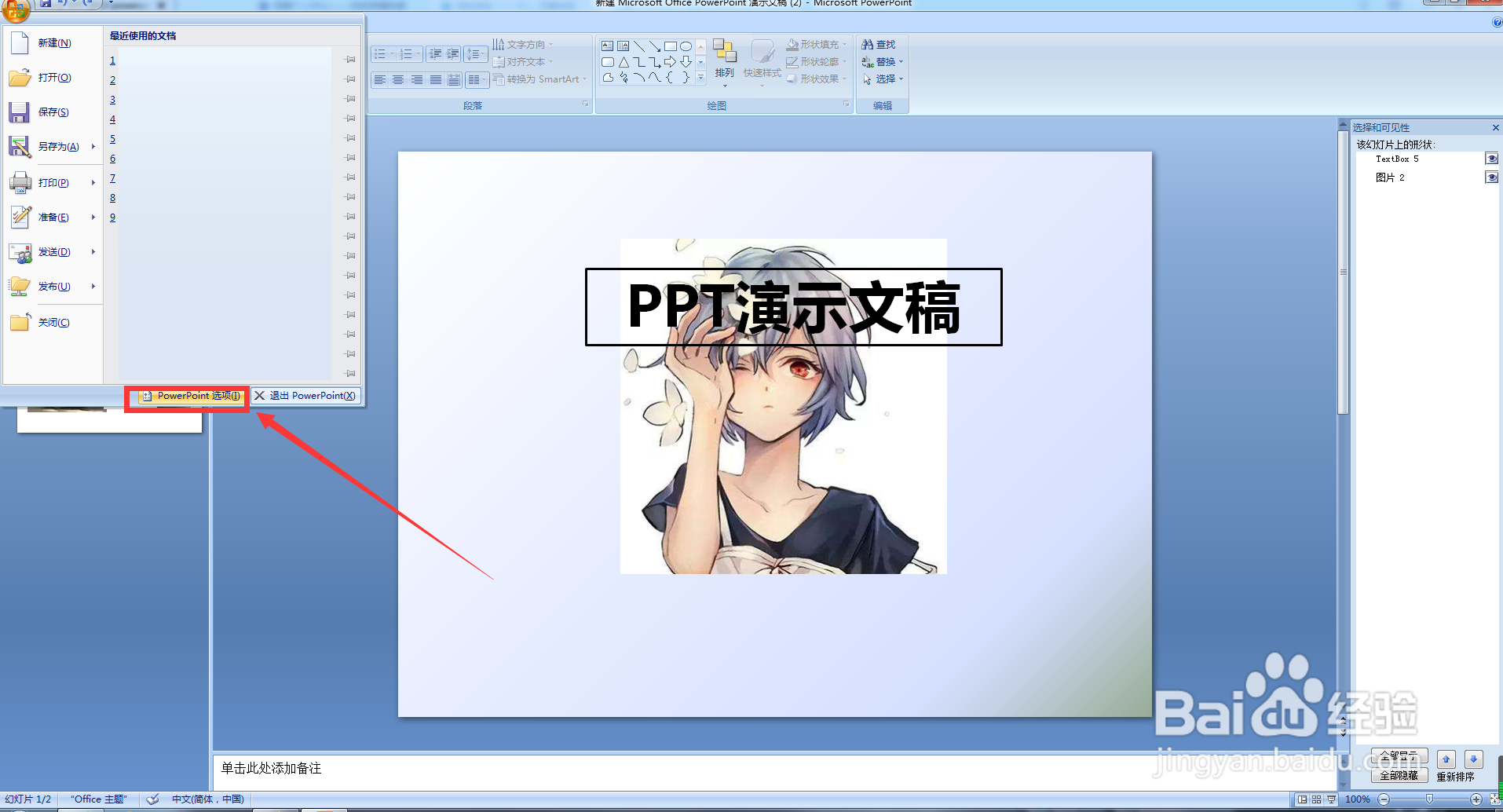1503x812 pixels.
Task: Pin recent document 6 with its pushpin
Action: coord(350,158)
